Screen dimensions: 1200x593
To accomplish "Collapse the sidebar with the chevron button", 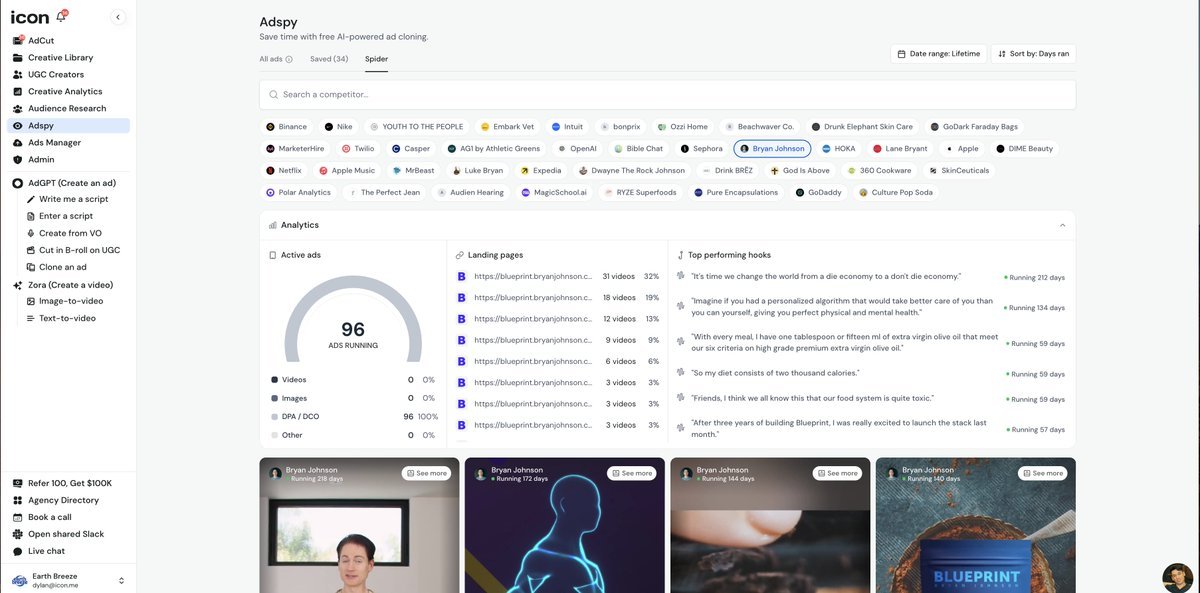I will click(x=118, y=17).
